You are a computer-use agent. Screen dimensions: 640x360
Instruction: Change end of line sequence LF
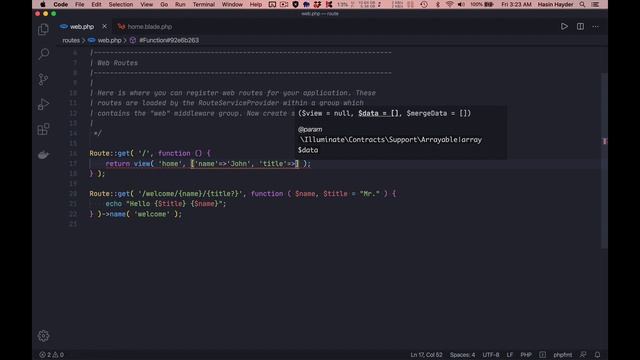coord(510,355)
